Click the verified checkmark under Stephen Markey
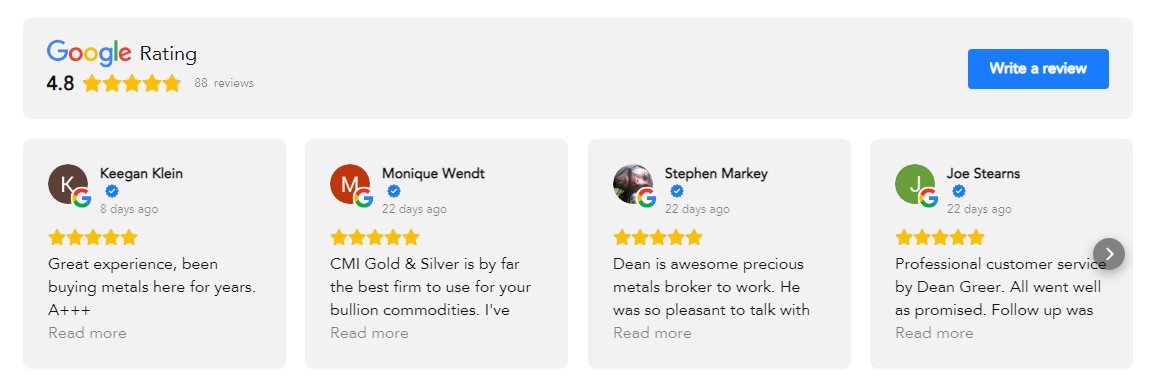1156x384 pixels. click(677, 192)
